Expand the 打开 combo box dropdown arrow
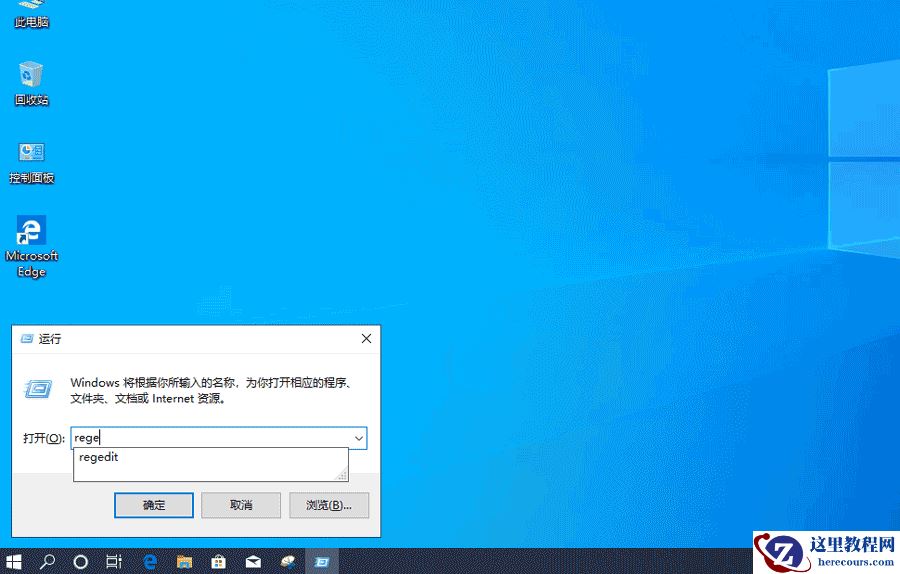900x574 pixels. point(359,438)
